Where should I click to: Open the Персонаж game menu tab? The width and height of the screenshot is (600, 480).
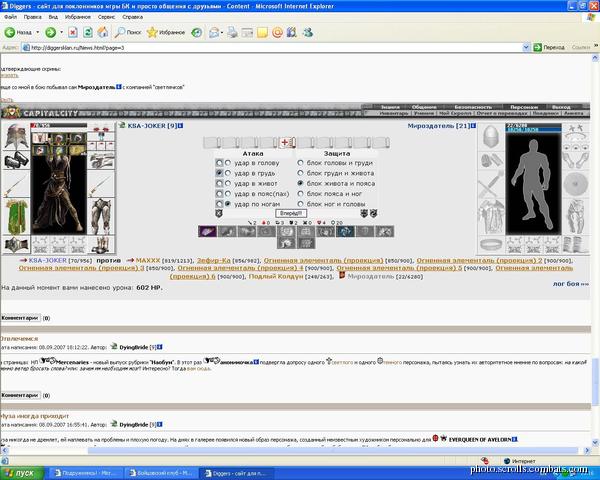524,107
